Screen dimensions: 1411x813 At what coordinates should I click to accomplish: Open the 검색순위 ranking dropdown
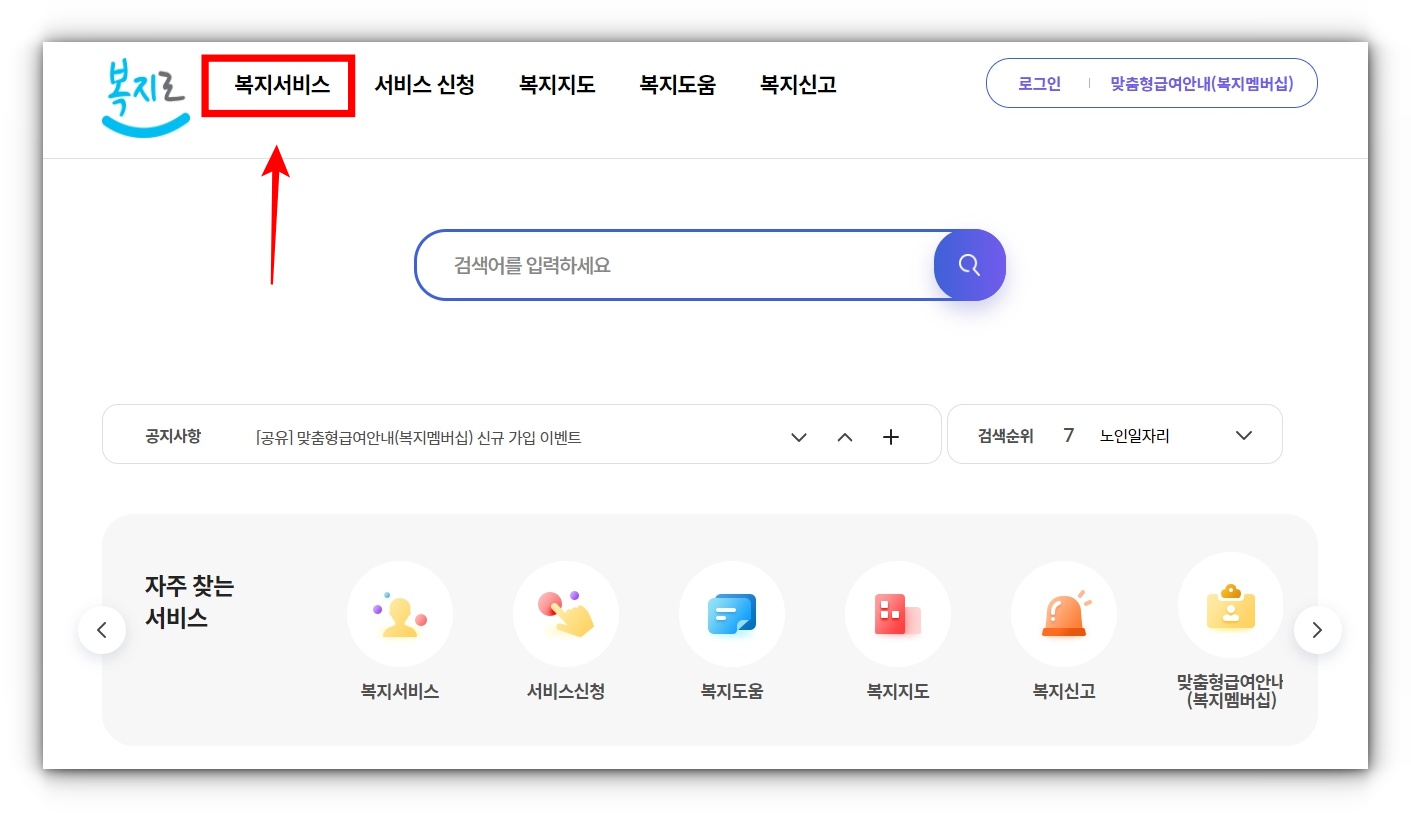pyautogui.click(x=1243, y=434)
